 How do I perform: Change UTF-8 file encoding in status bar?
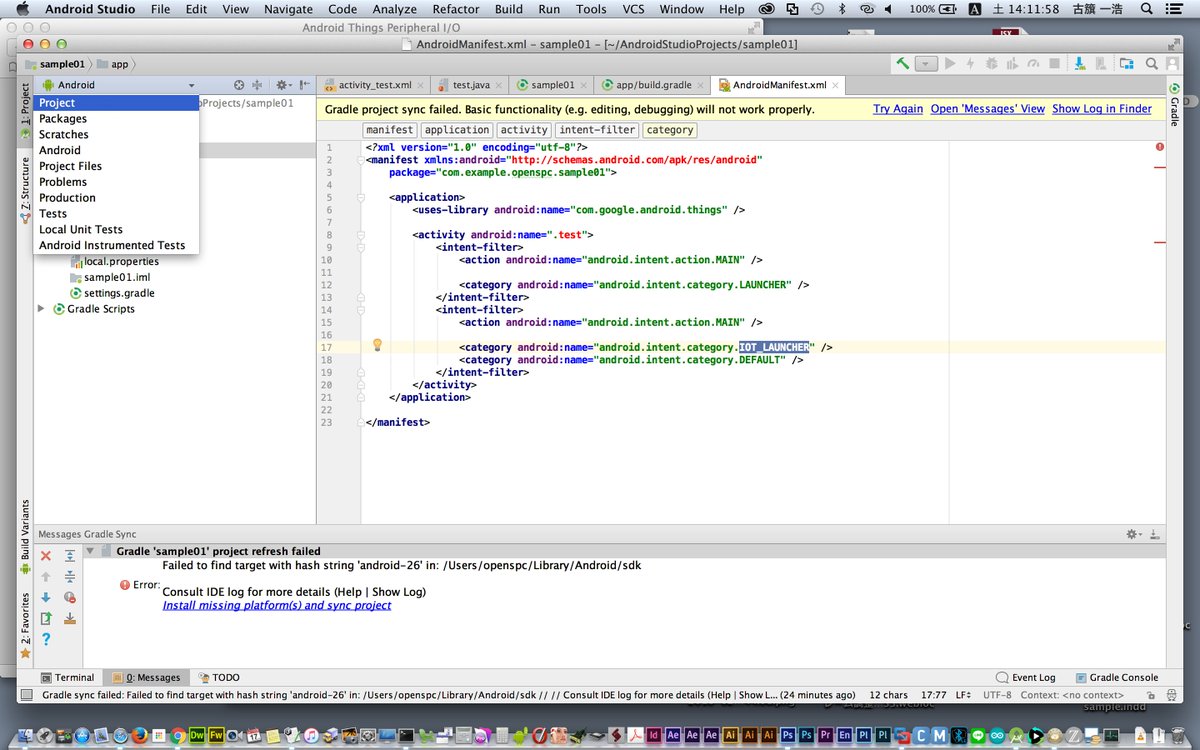(x=996, y=695)
